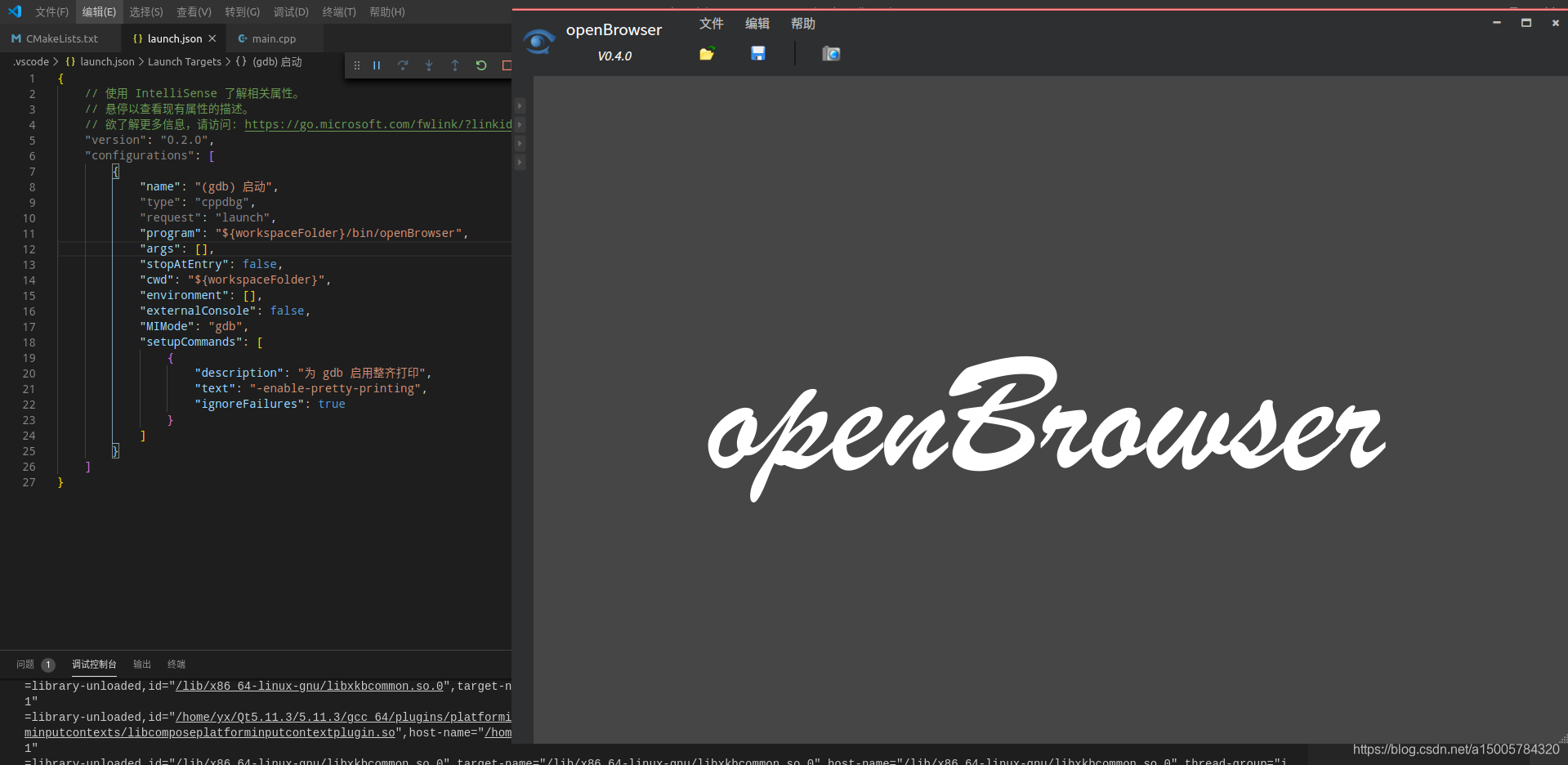This screenshot has height=765, width=1568.
Task: Open the 查看(V) menu in VS Code
Action: coord(194,11)
